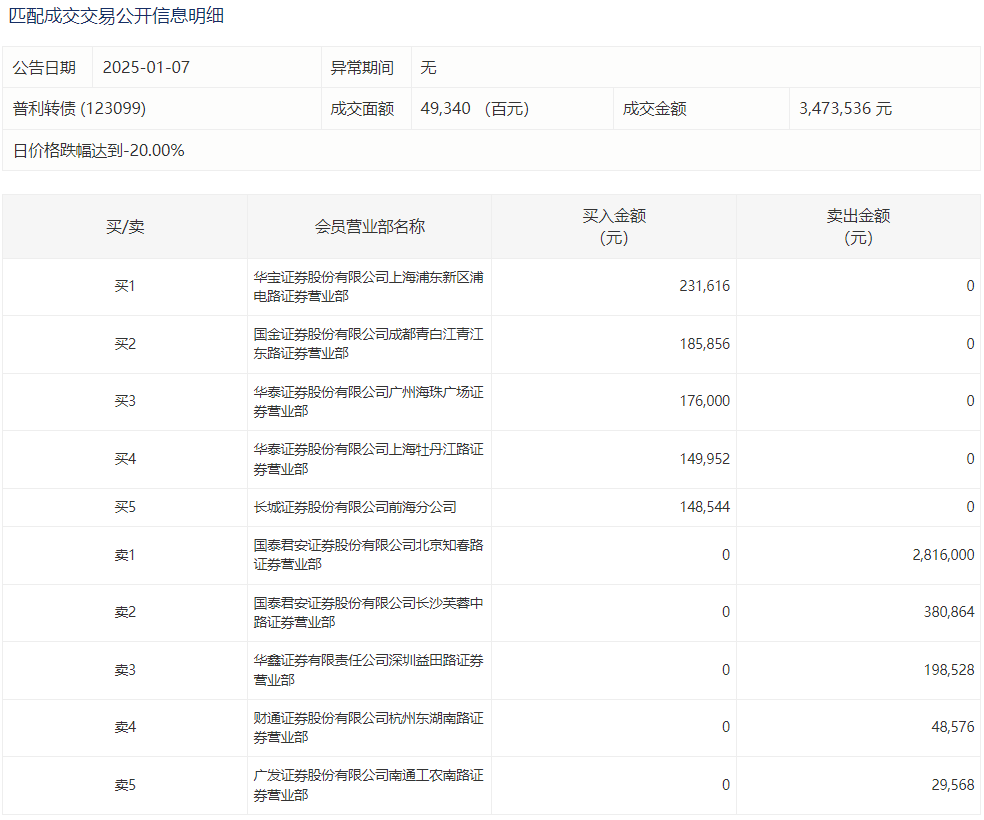
Task: Select the 成交金额 value 3,473,536 元
Action: tap(845, 109)
